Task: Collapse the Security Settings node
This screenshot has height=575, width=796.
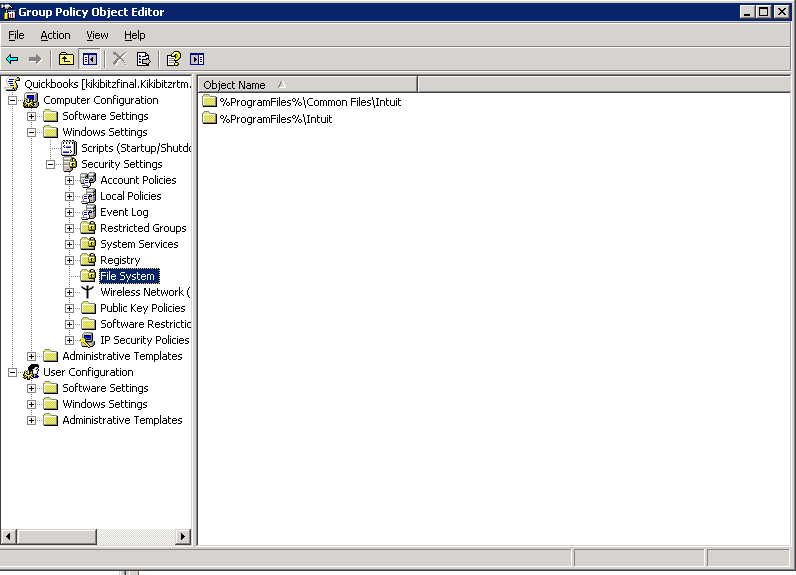Action: coord(51,164)
